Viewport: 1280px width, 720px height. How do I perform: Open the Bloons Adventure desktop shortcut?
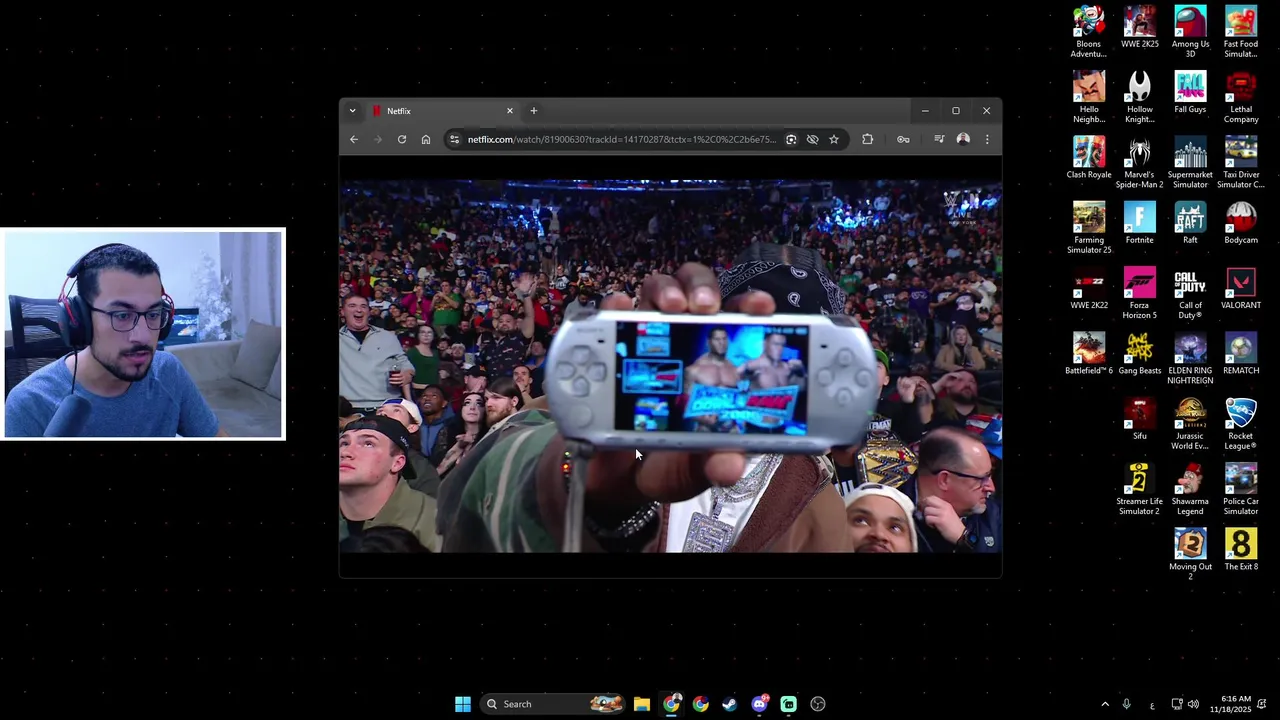(1089, 33)
